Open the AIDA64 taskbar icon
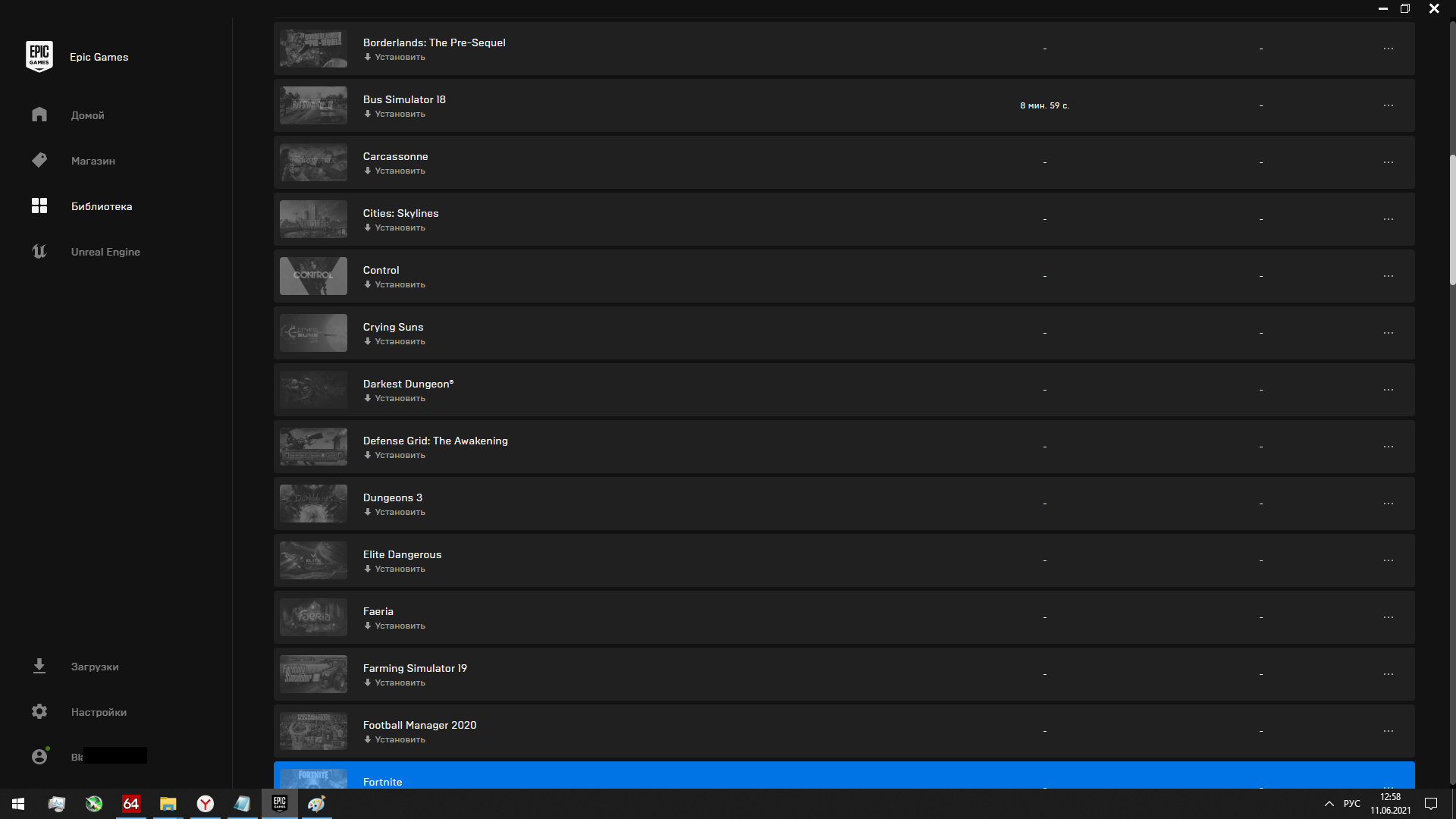Image resolution: width=1456 pixels, height=819 pixels. (131, 804)
